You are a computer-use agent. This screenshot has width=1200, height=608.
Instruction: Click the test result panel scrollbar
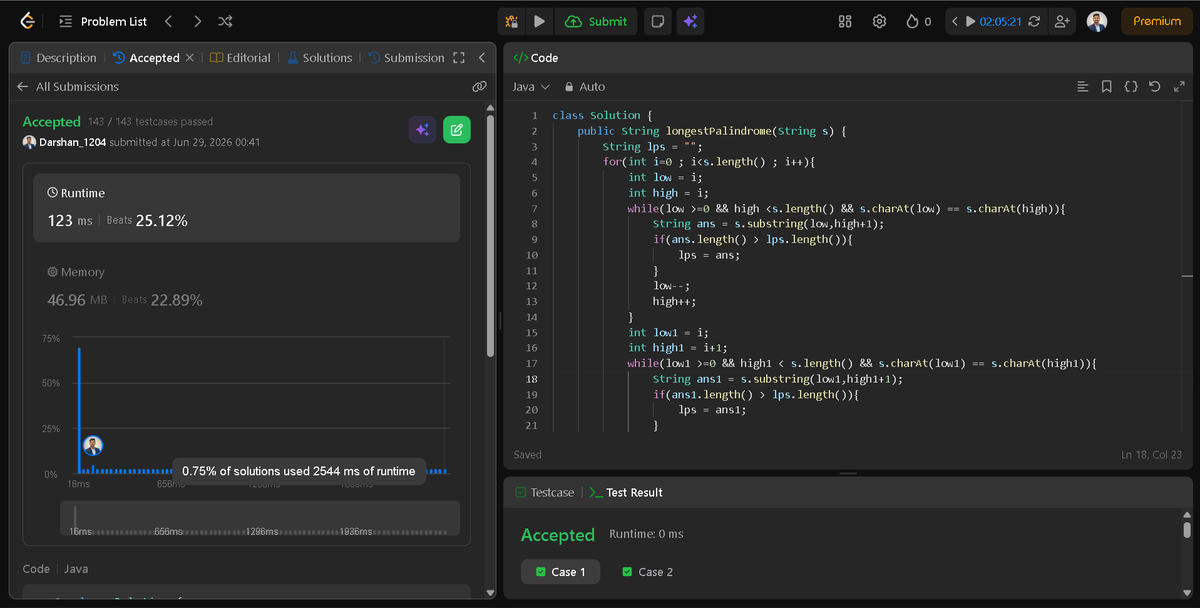coord(1187,529)
